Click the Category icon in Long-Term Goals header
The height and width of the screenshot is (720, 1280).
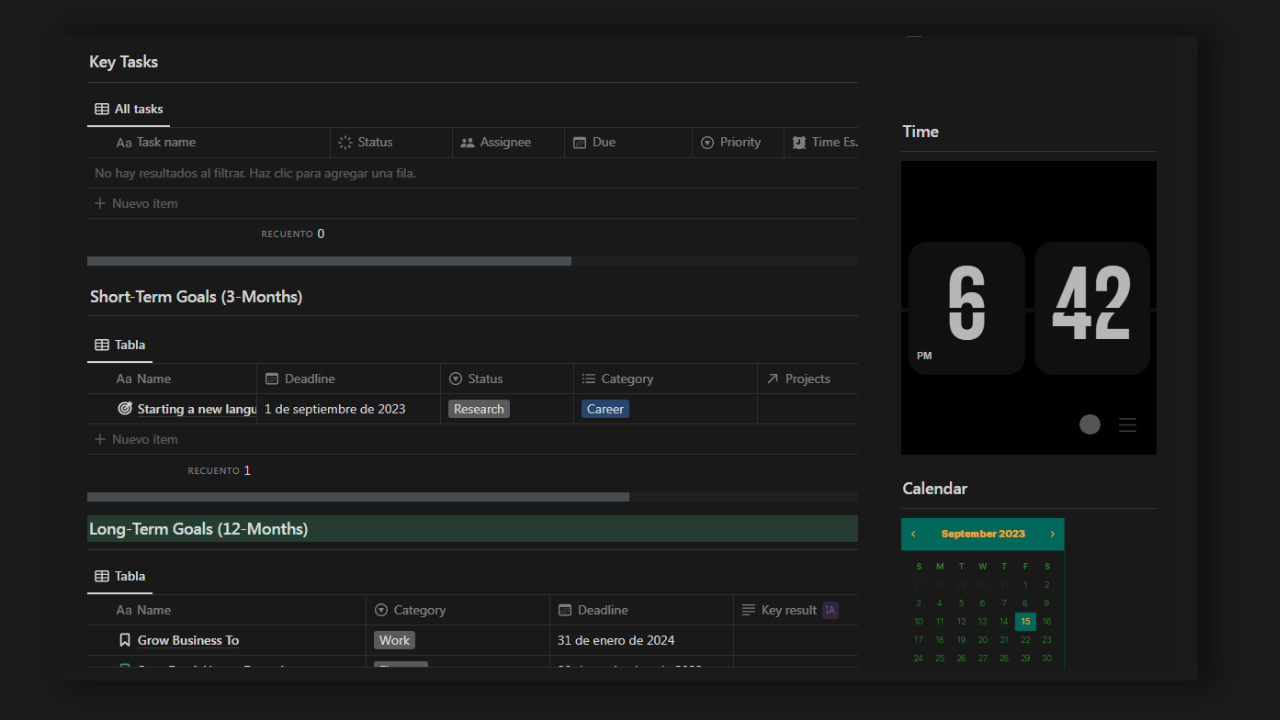(381, 610)
